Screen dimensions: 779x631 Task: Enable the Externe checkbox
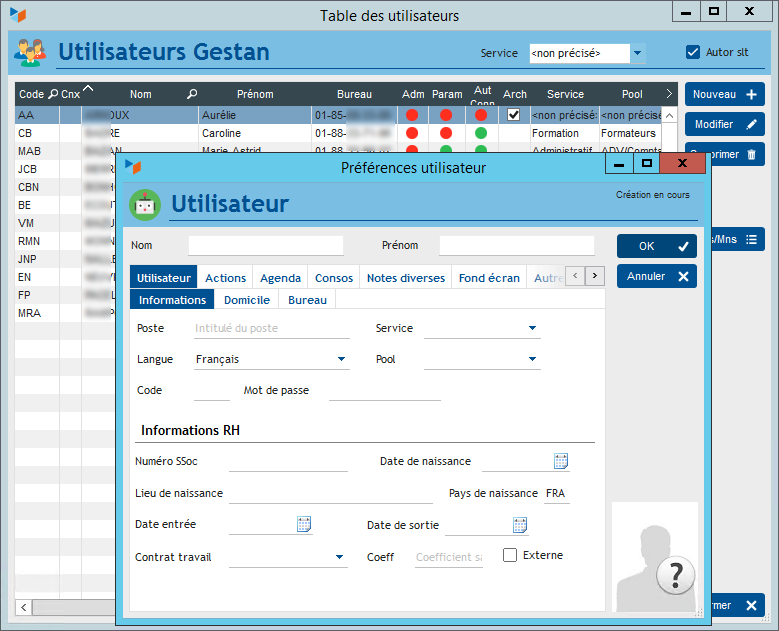click(510, 555)
